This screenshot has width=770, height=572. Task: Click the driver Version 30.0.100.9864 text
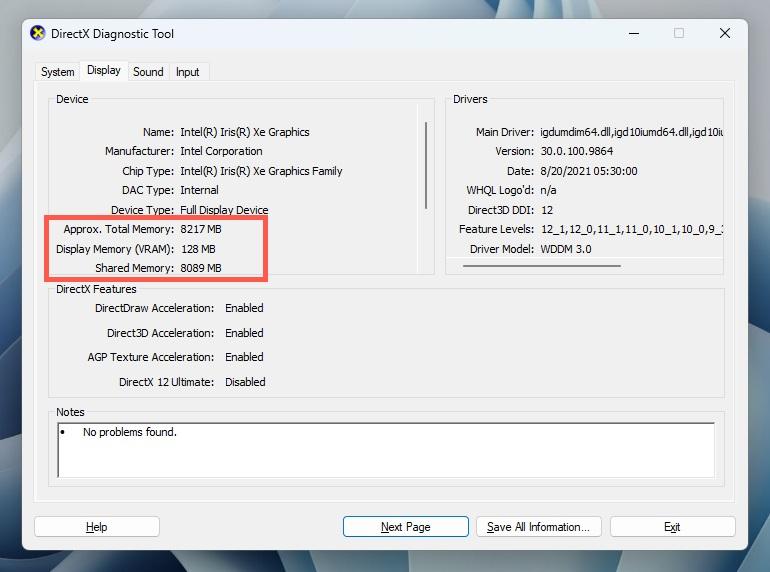click(576, 152)
